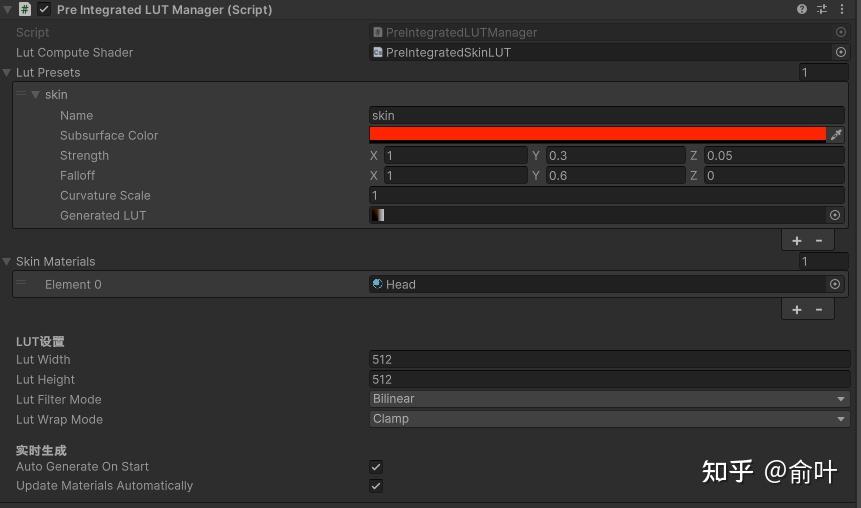Open the red Subsurface Color swatch
Screen dimensions: 861x508
point(597,134)
